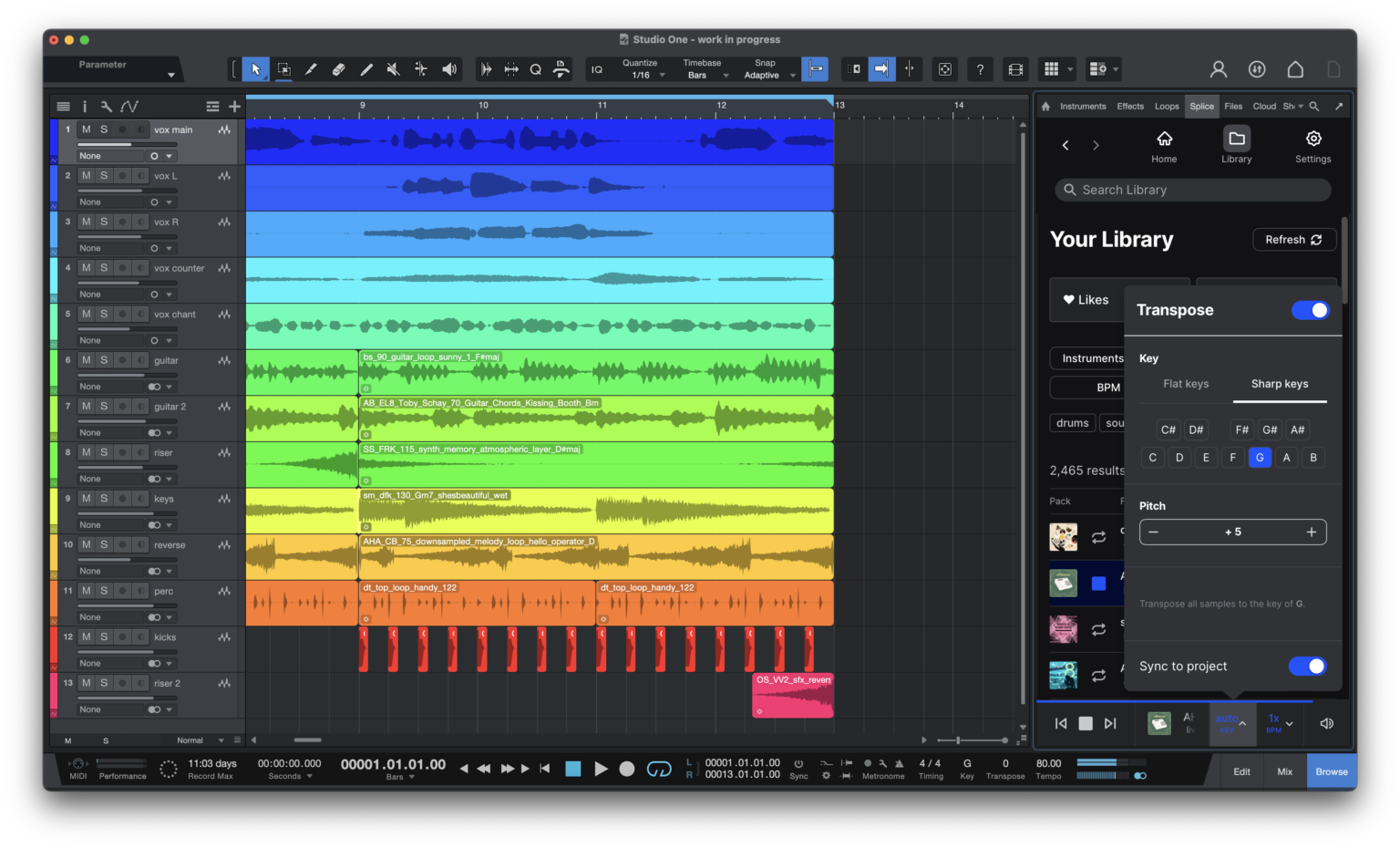Select the Eraser tool
This screenshot has height=848, width=1400.
click(x=339, y=68)
